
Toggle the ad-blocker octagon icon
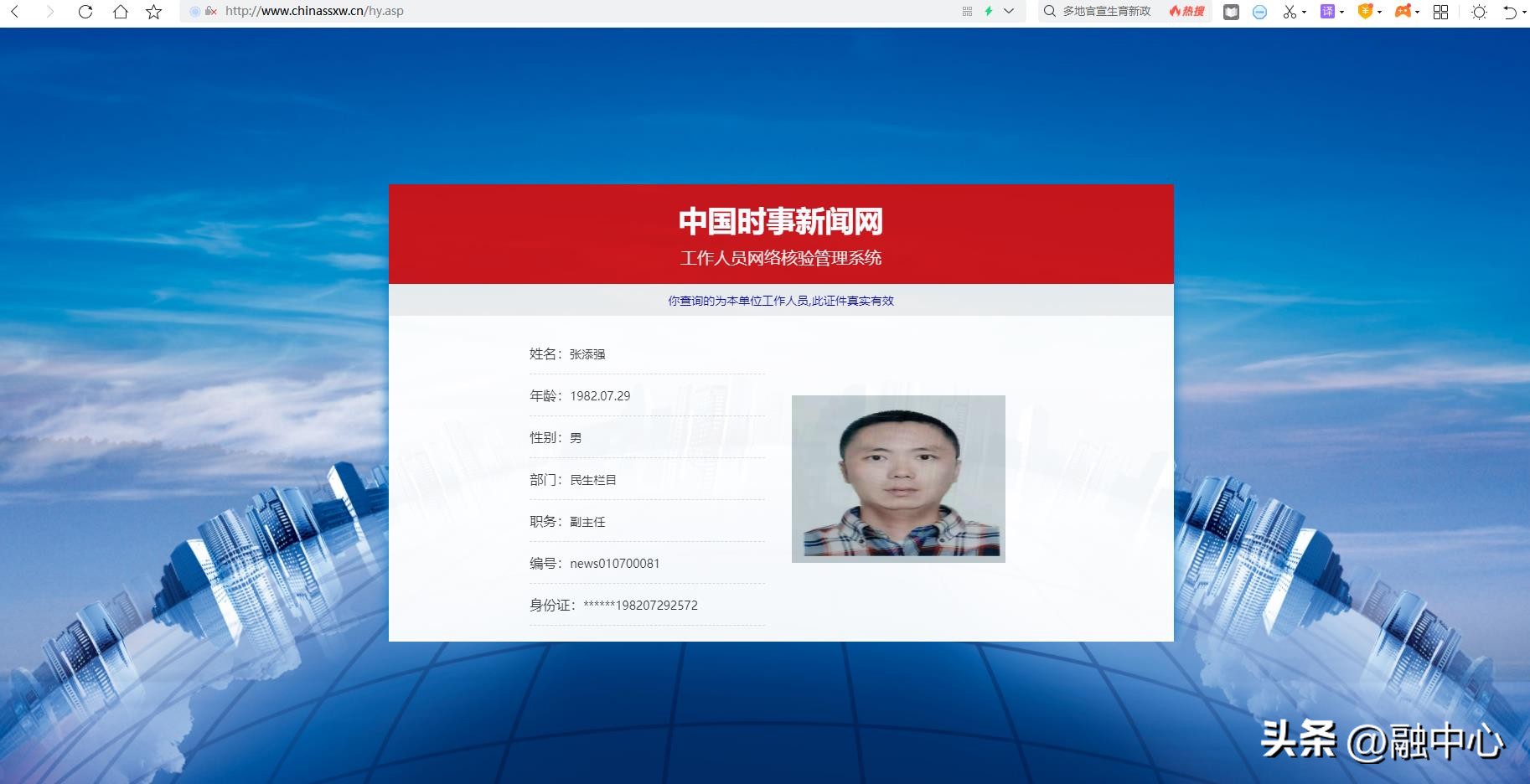pos(1258,12)
